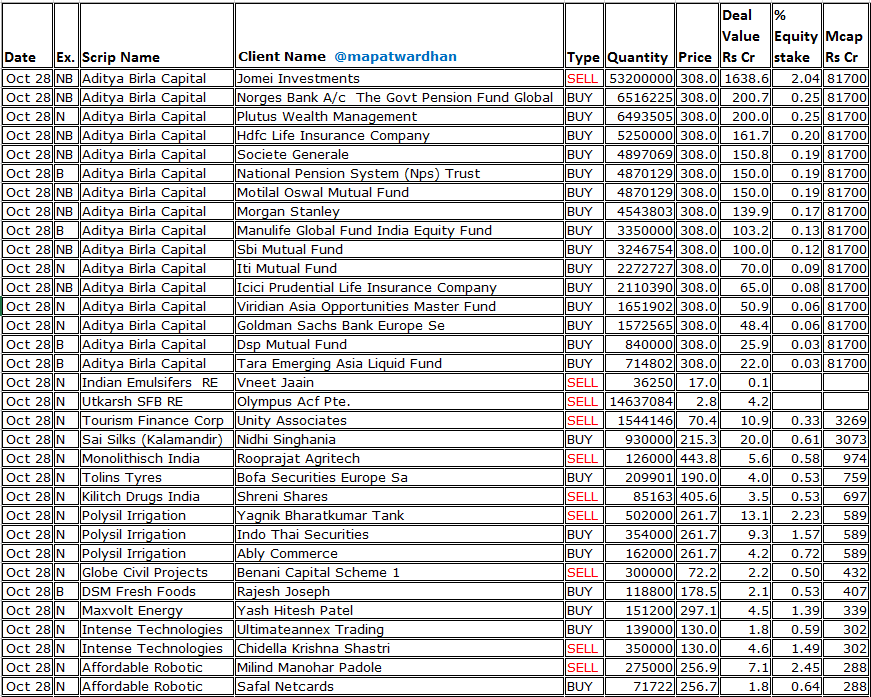Click the Dsp Mutual Fund cell
The width and height of the screenshot is (871, 697).
click(x=399, y=344)
